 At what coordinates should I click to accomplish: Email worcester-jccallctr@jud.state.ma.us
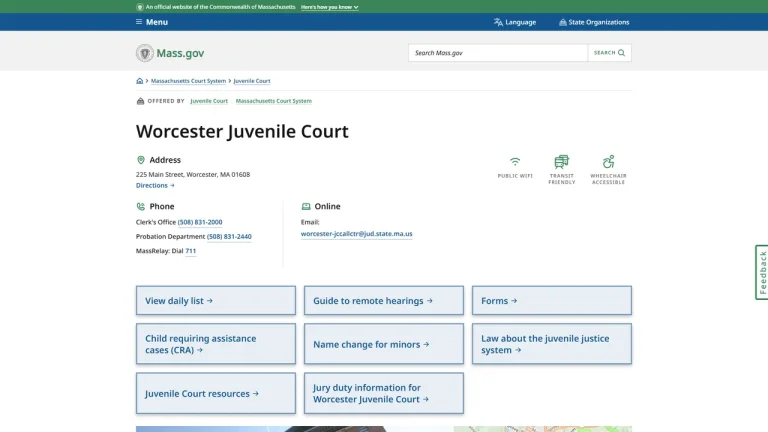tap(357, 234)
